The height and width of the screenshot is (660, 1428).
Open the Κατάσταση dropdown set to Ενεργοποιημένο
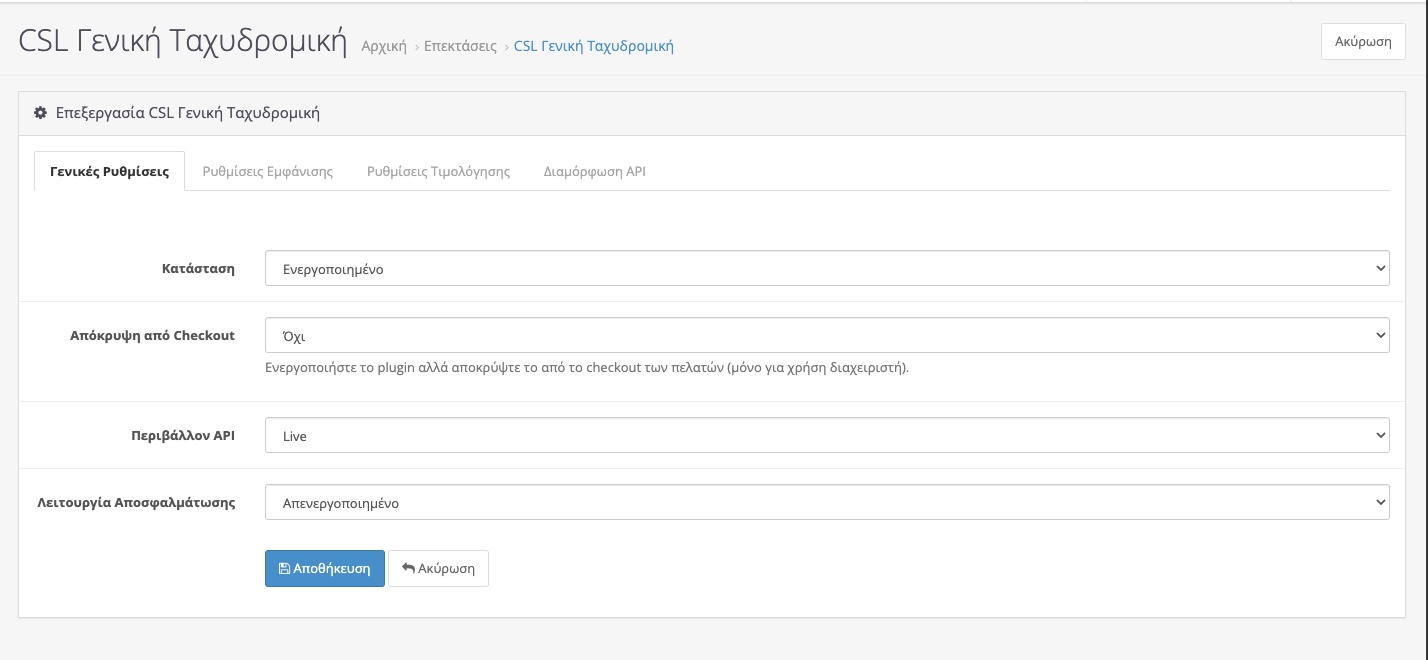click(827, 268)
